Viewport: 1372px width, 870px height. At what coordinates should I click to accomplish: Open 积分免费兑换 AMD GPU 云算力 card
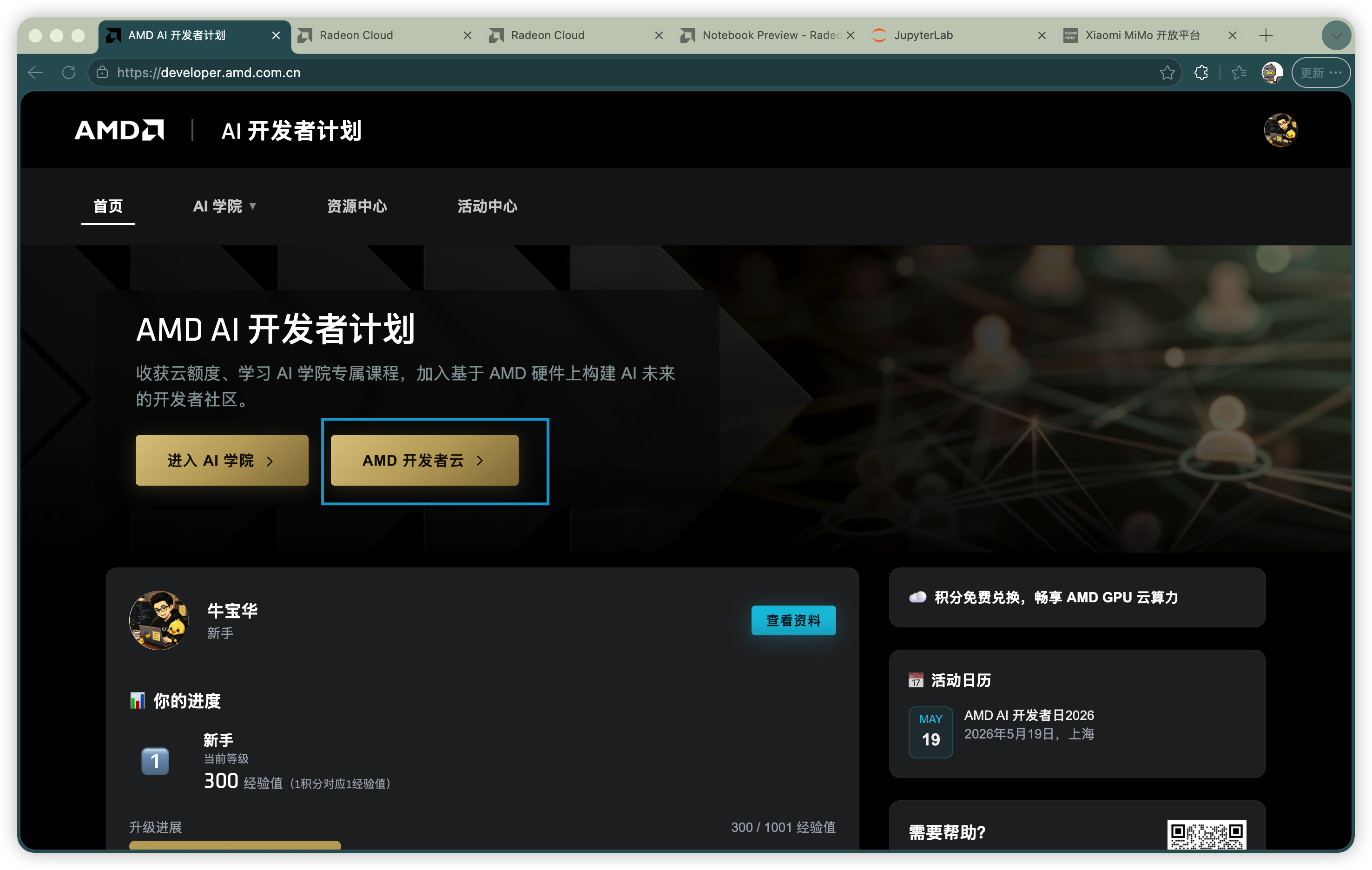pyautogui.click(x=1077, y=597)
